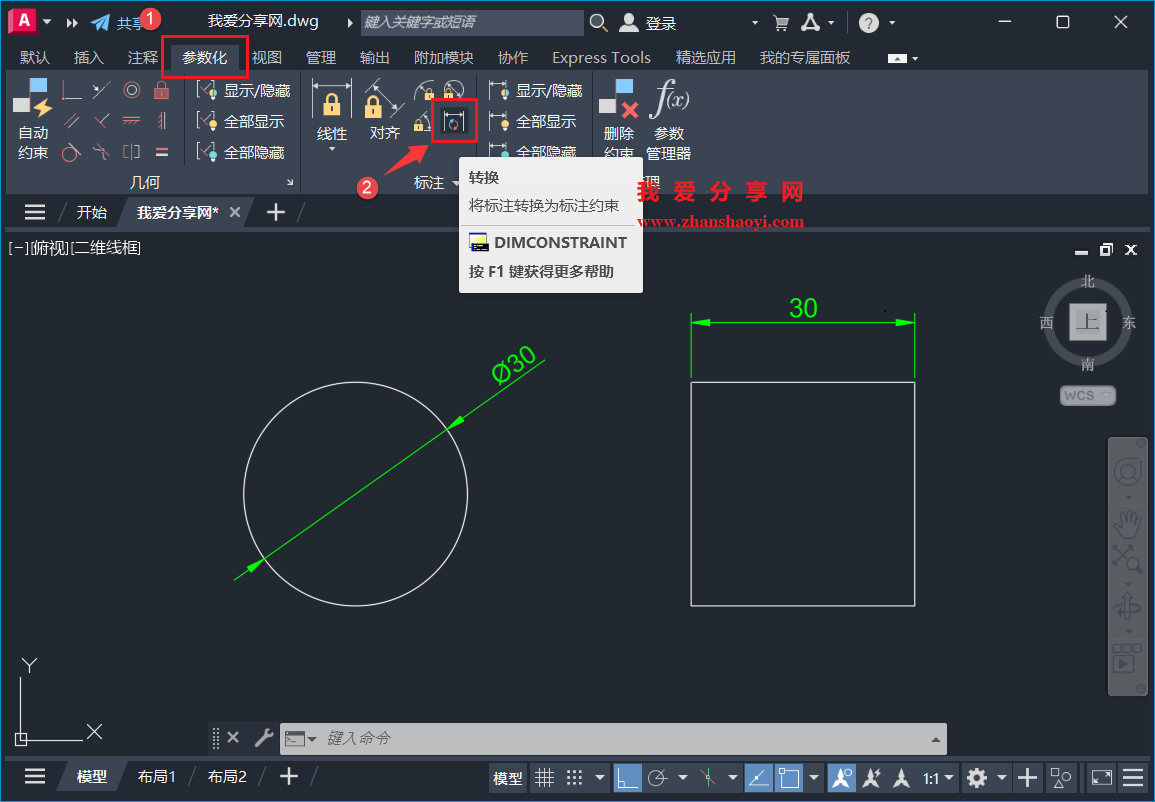Toggle grid display in the status bar

[x=545, y=777]
